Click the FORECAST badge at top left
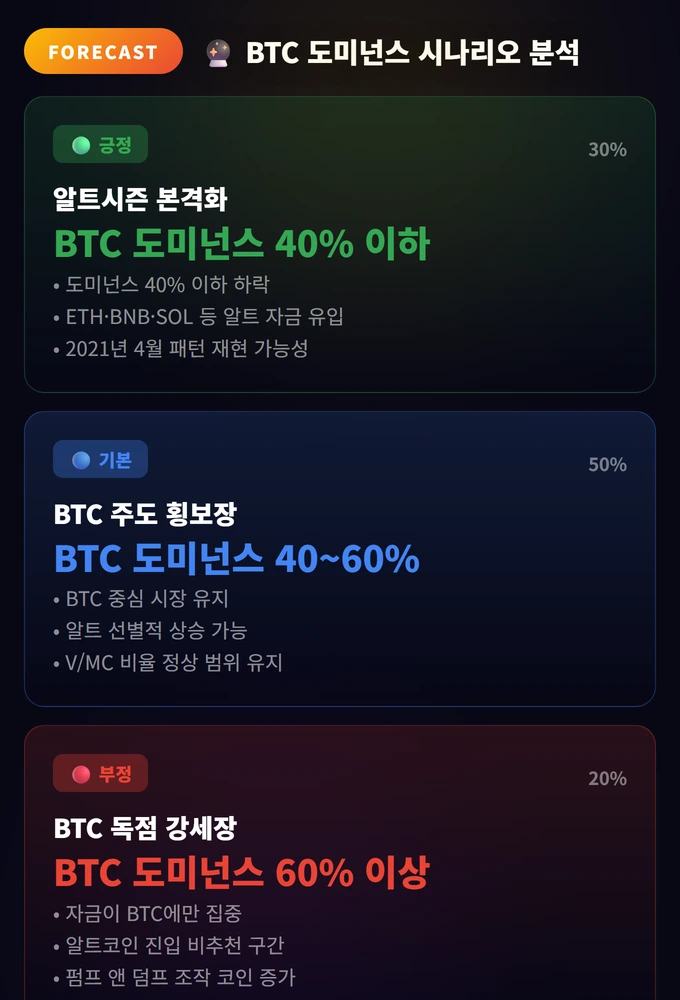 pos(103,51)
